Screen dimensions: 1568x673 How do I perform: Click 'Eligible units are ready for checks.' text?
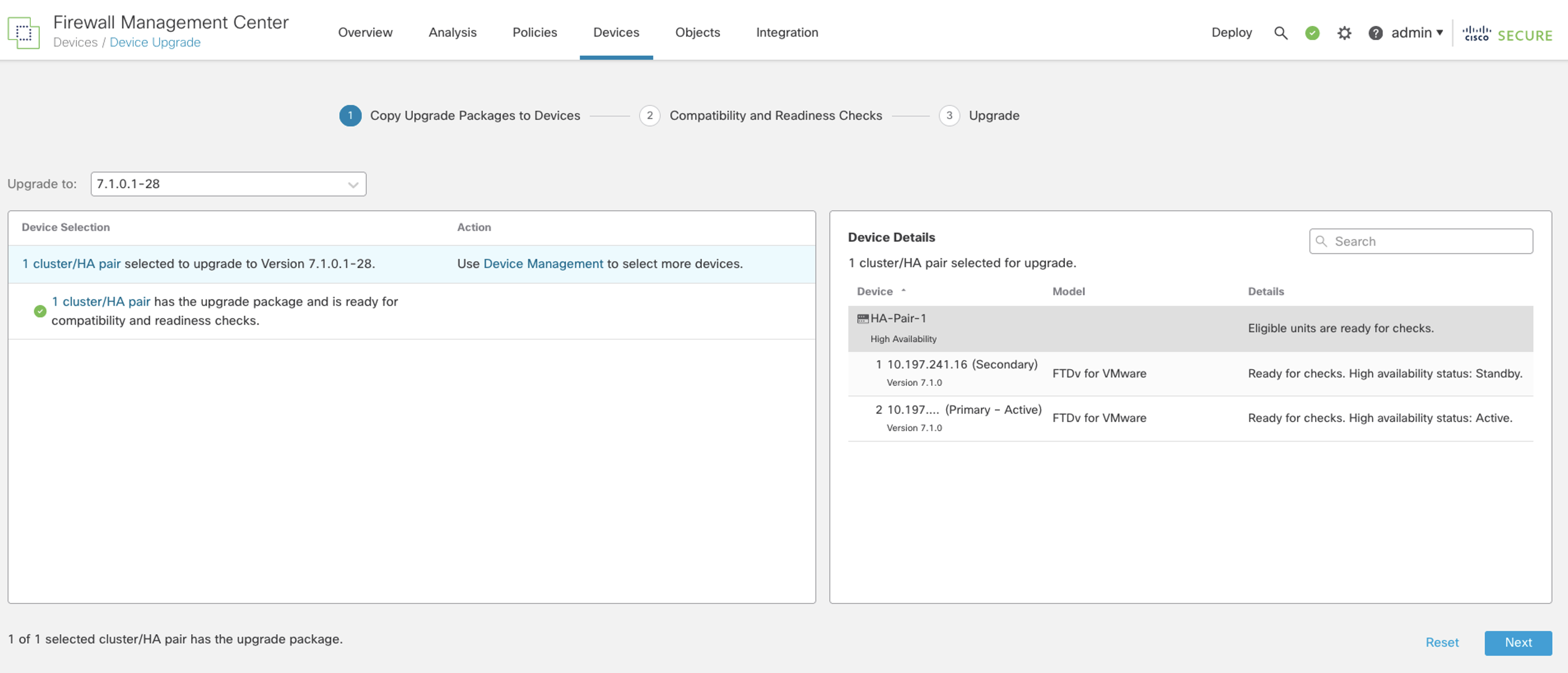(1340, 329)
